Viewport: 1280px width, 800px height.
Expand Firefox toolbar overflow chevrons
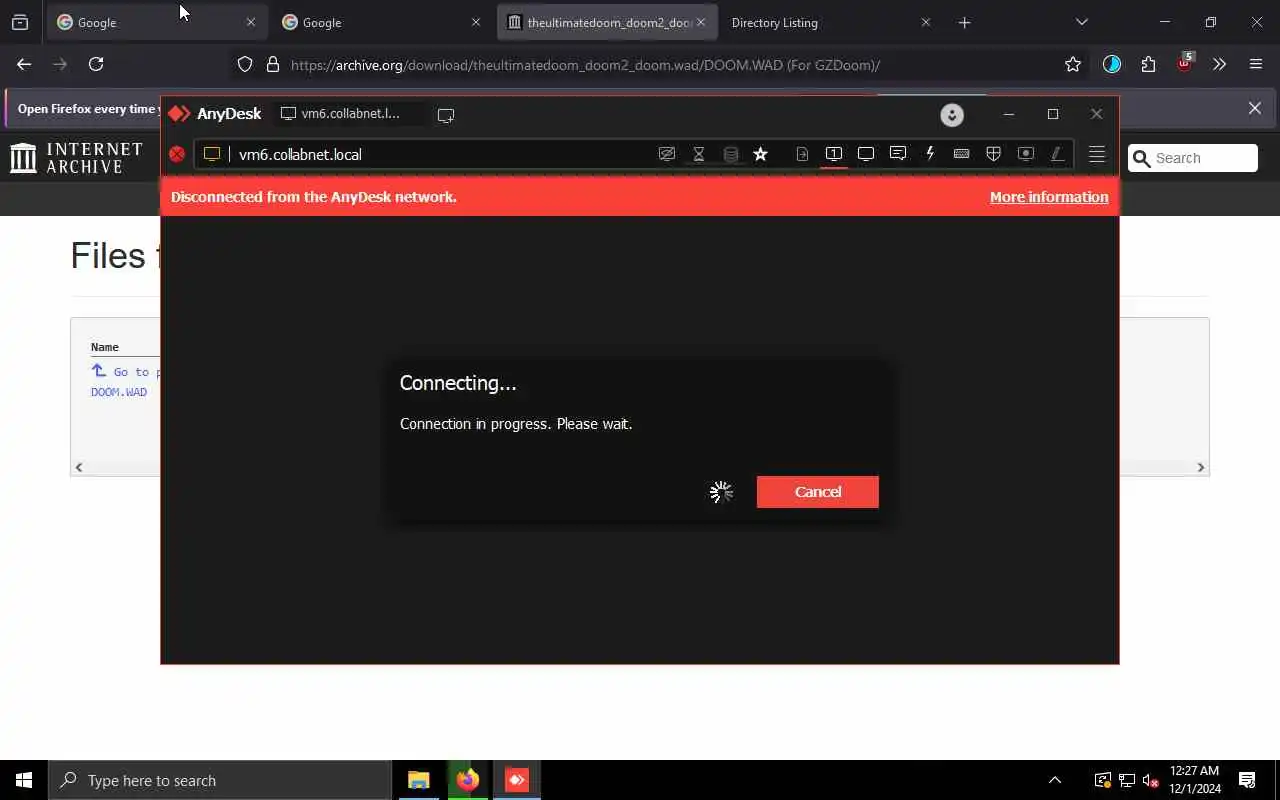[x=1219, y=64]
